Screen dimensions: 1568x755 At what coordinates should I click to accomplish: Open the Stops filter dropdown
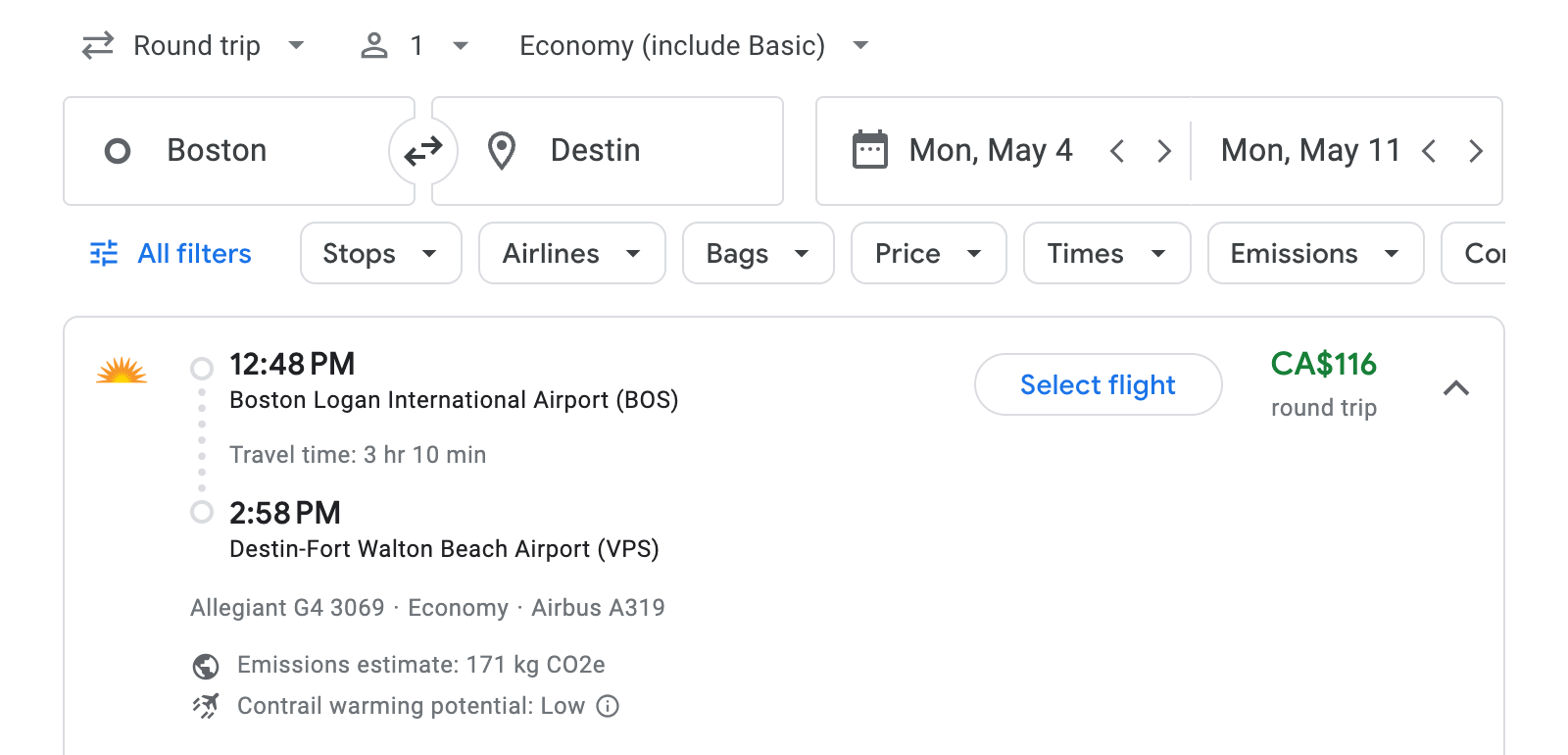click(x=380, y=253)
